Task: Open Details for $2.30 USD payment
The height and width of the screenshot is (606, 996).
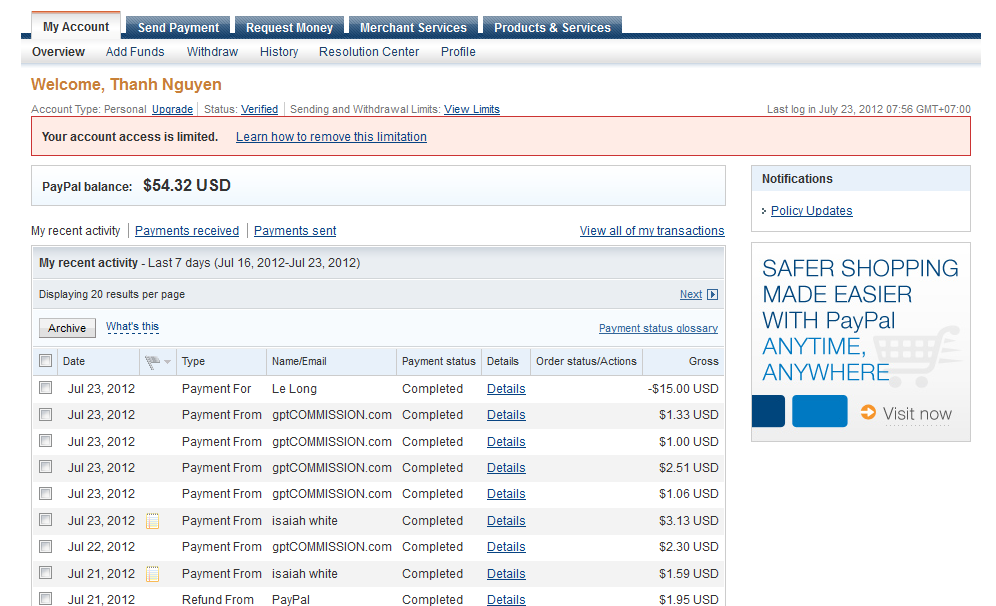Action: [506, 547]
